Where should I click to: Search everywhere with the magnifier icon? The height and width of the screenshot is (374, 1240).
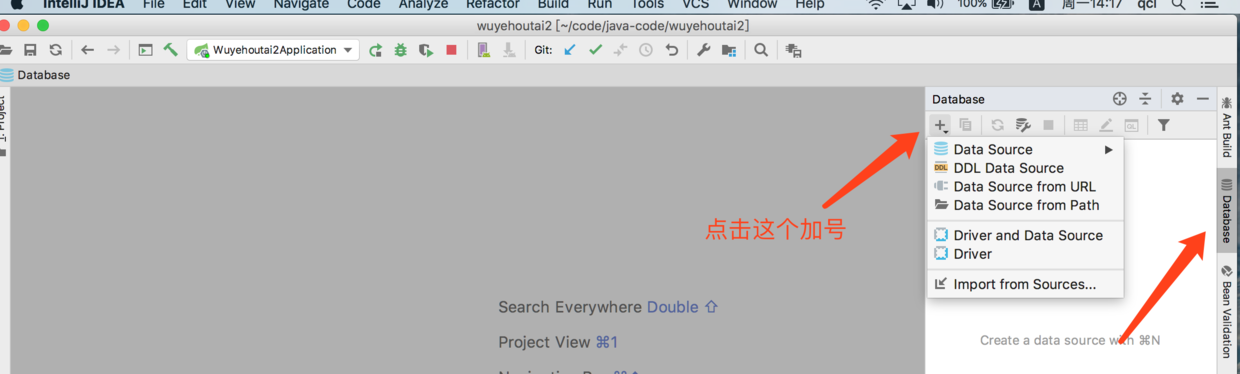(761, 50)
